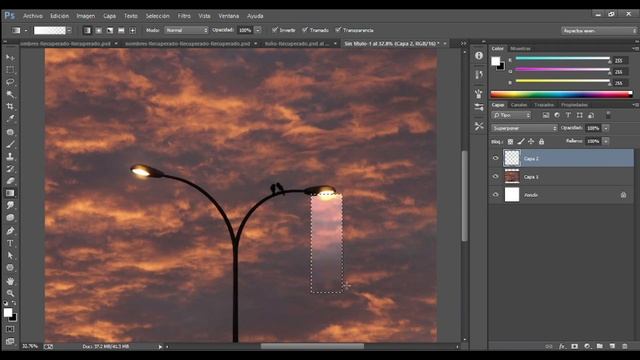Select the Horizontal Type tool
This screenshot has height=360, width=640.
(10, 243)
